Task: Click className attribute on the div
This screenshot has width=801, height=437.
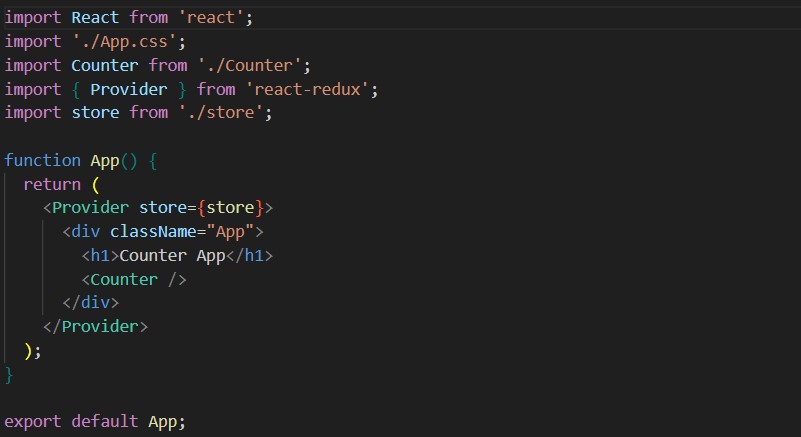Action: [x=153, y=232]
